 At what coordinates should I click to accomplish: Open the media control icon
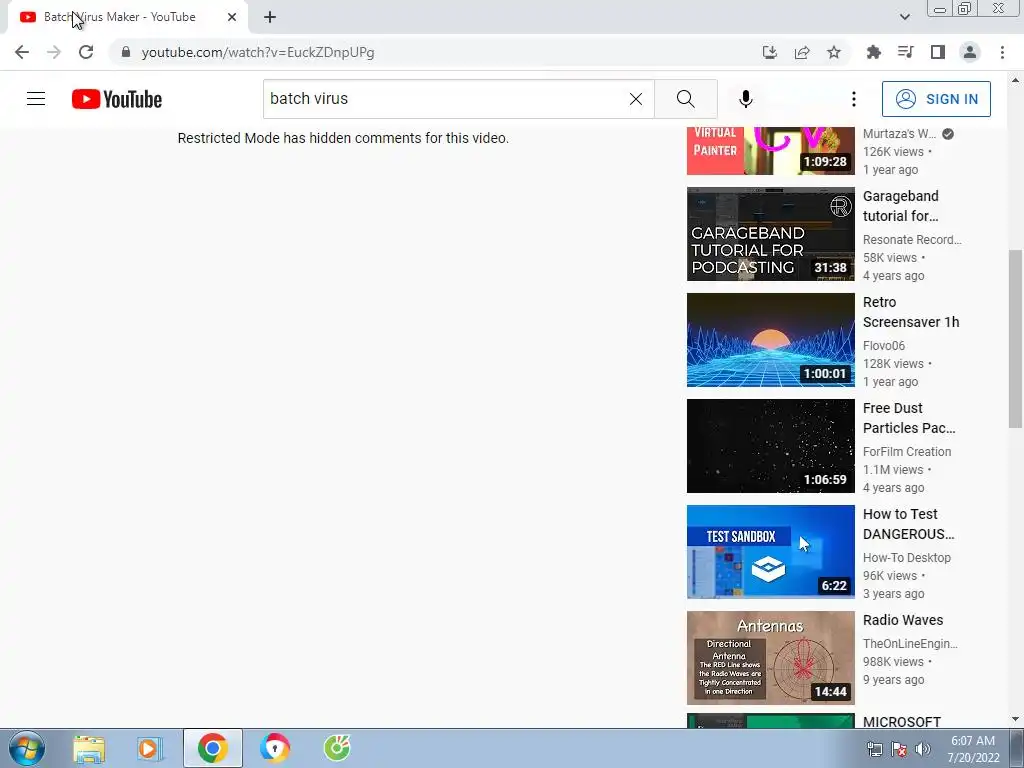tap(905, 52)
